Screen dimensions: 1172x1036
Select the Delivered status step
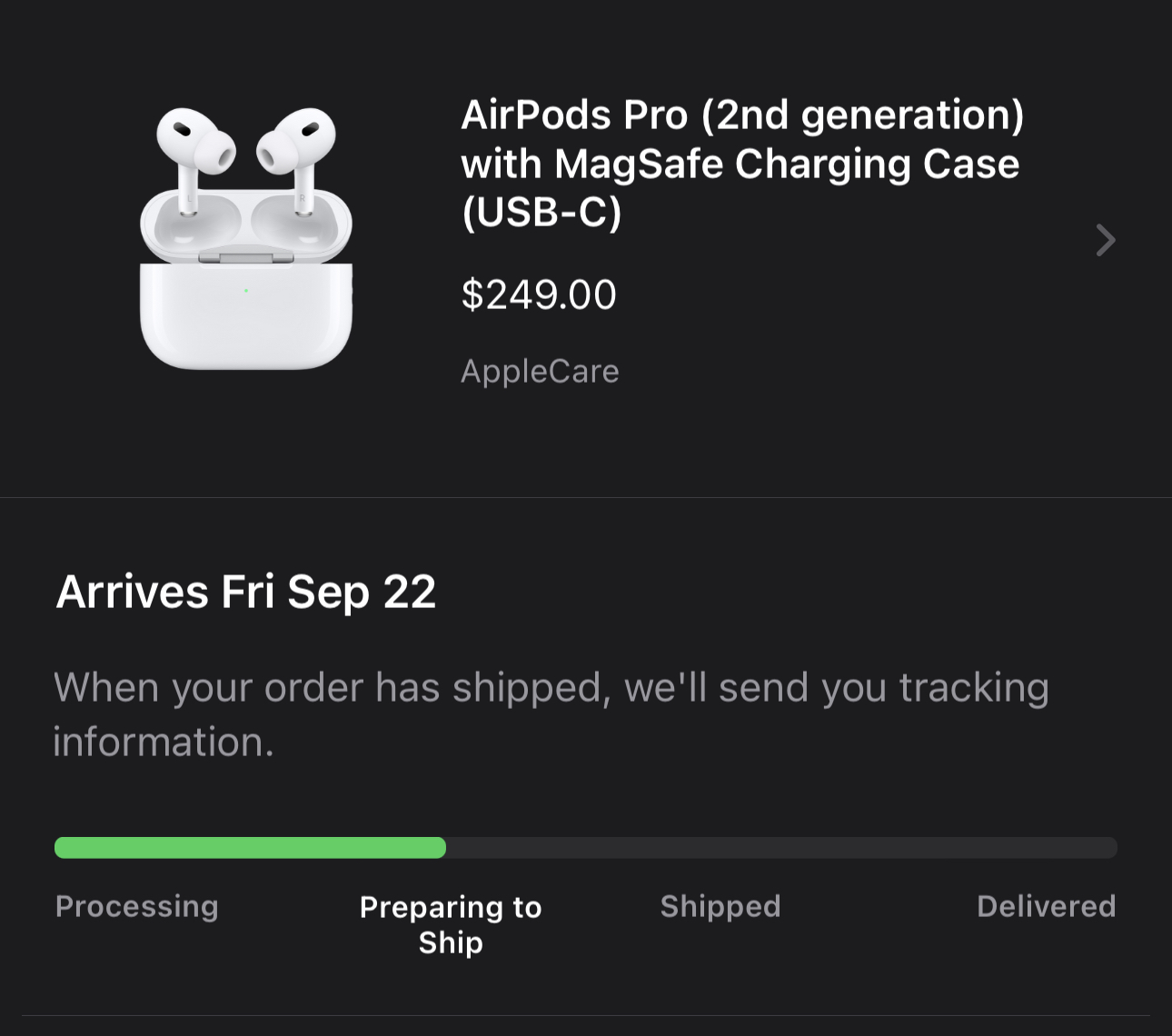(x=1046, y=906)
